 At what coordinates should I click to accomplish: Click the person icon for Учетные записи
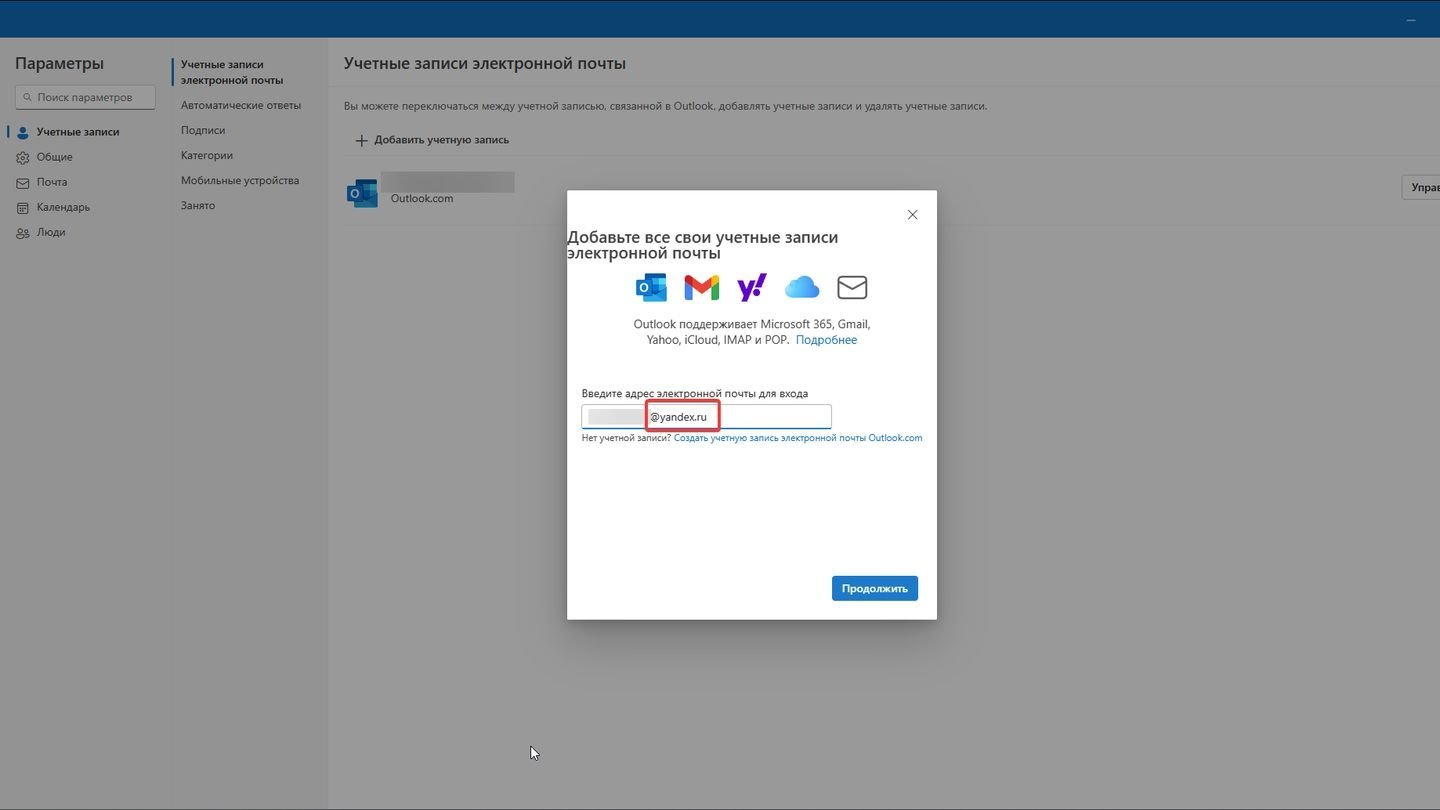(23, 132)
